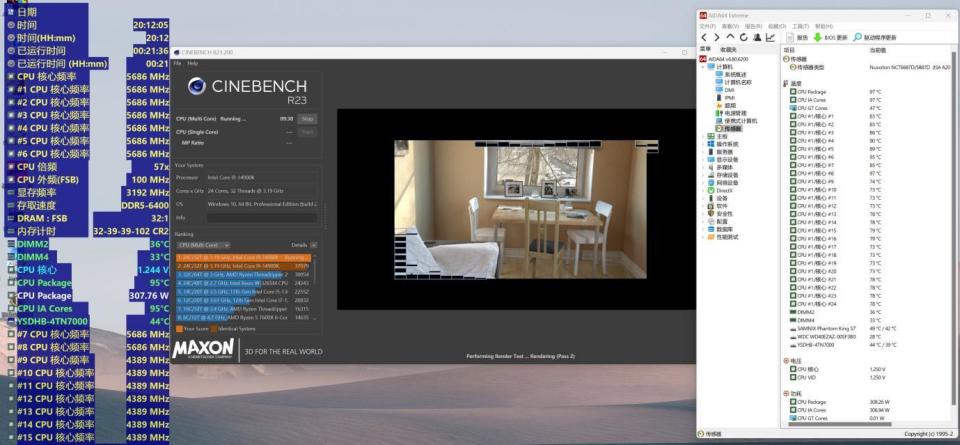960x445 pixels.
Task: Select the first orange ranking entry running
Action: point(244,258)
